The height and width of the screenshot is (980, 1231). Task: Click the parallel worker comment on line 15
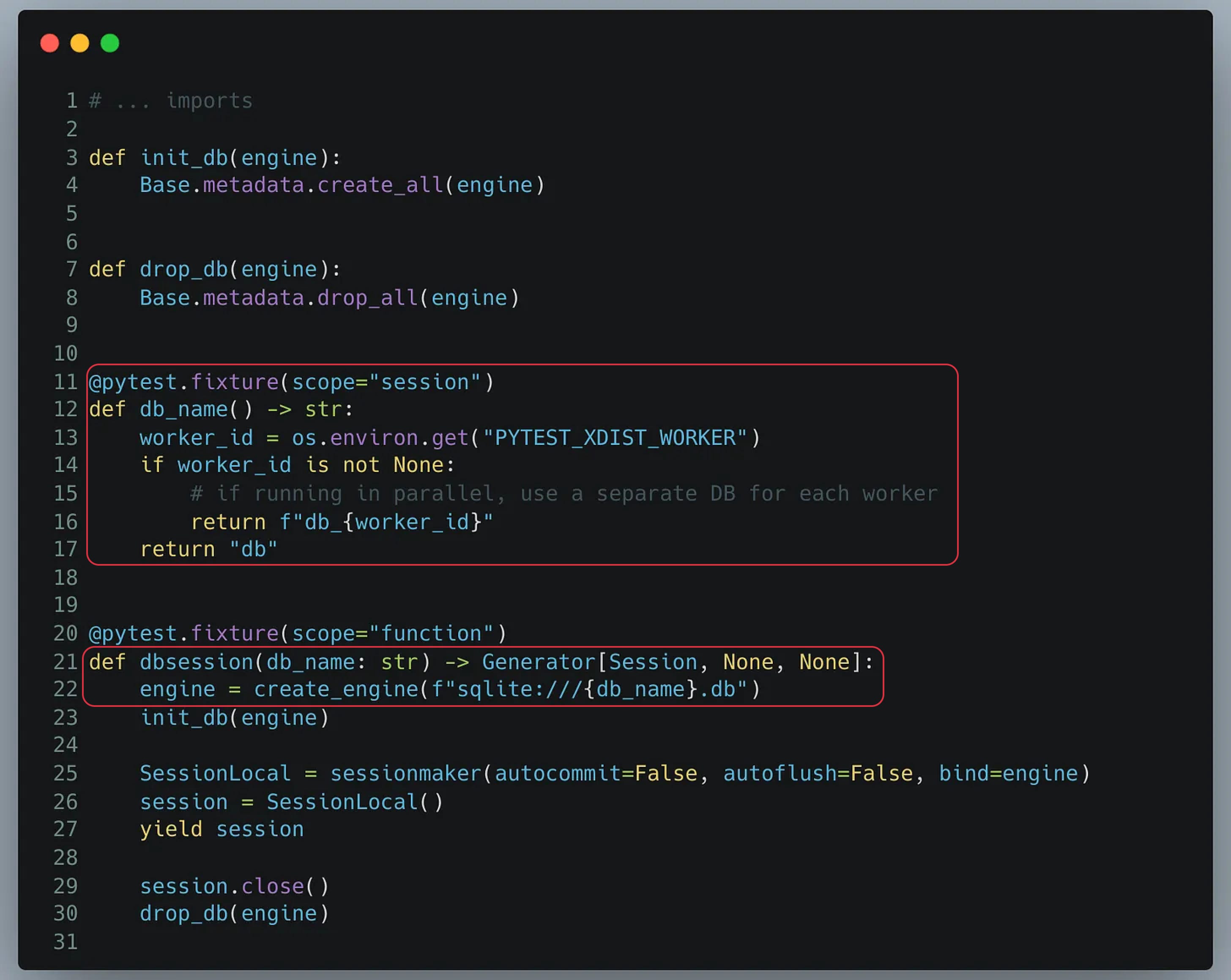(564, 493)
